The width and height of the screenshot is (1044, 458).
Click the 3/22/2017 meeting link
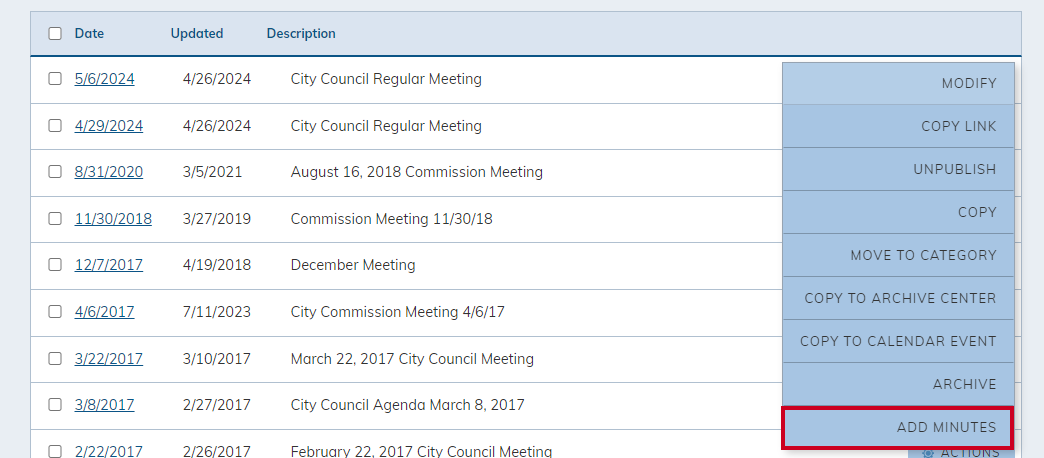click(x=109, y=359)
